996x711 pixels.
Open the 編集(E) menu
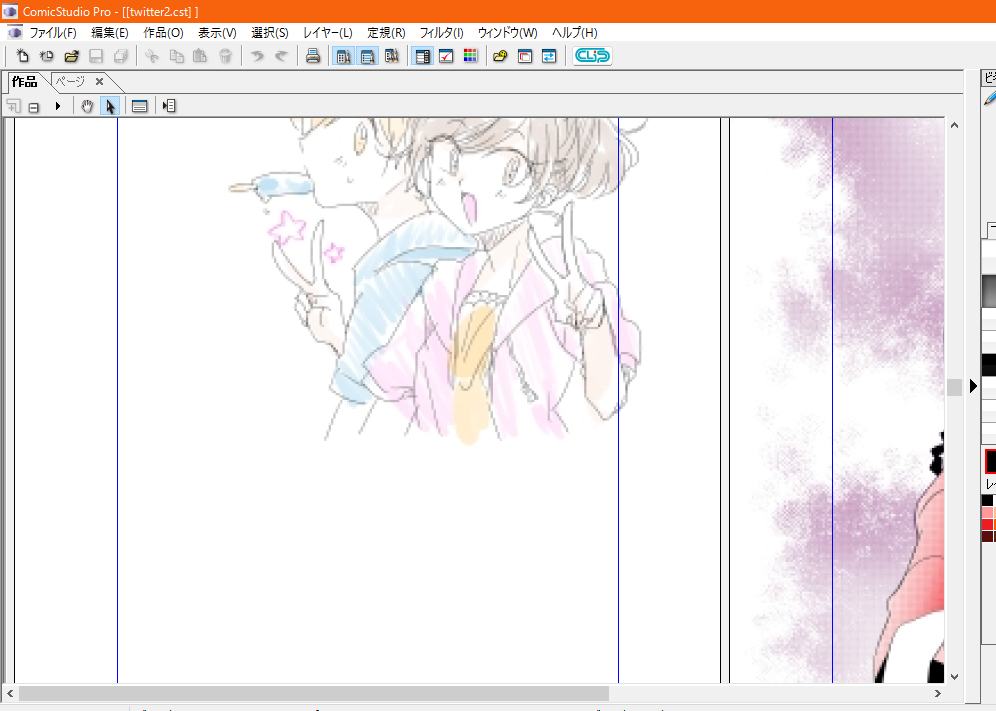110,32
